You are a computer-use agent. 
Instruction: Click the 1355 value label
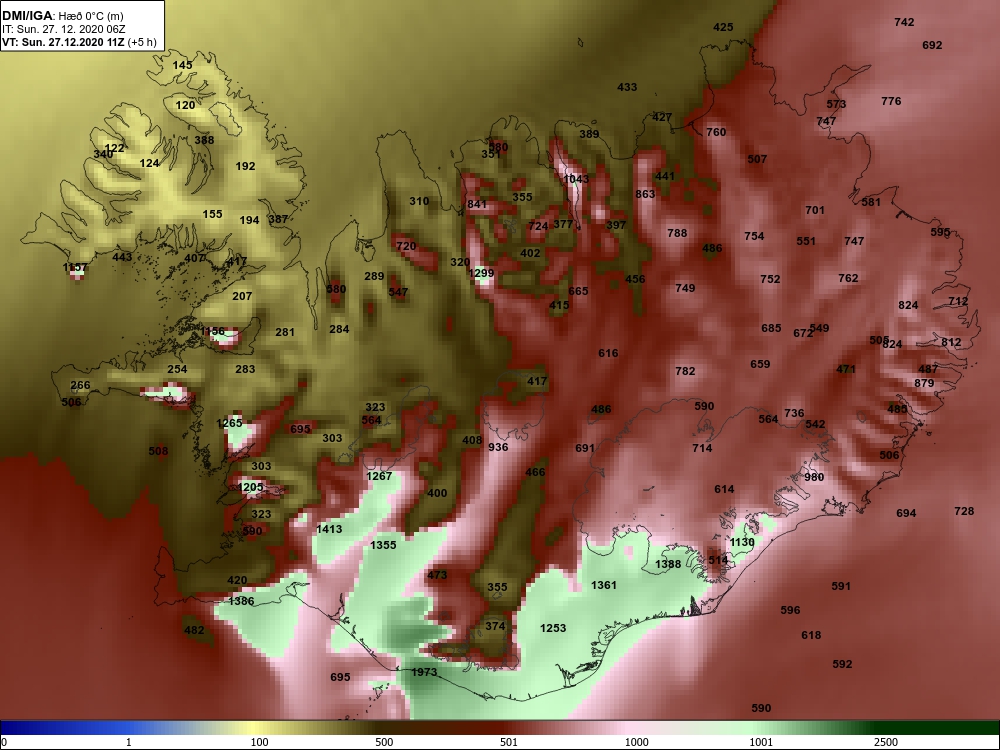(383, 545)
